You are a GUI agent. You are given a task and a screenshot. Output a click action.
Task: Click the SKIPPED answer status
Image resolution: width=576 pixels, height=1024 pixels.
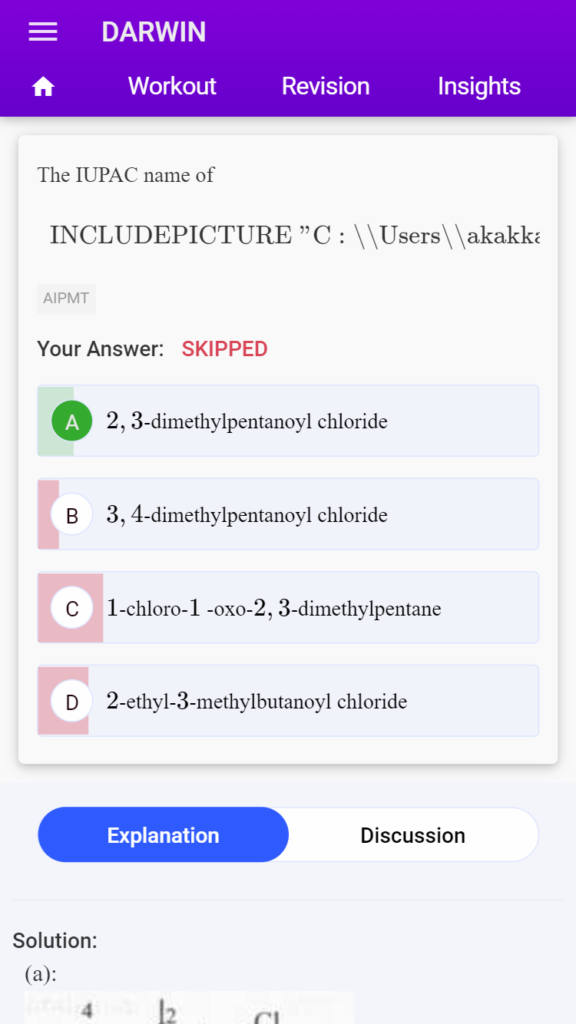point(225,349)
